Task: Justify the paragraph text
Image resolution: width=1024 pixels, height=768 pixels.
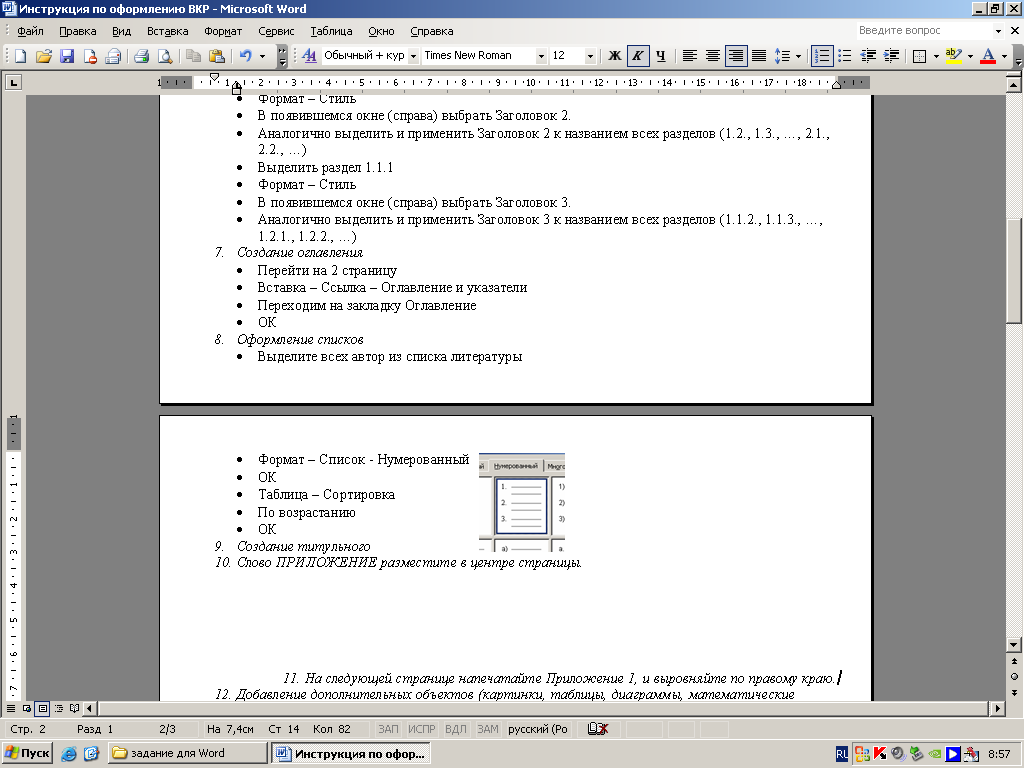Action: point(759,56)
